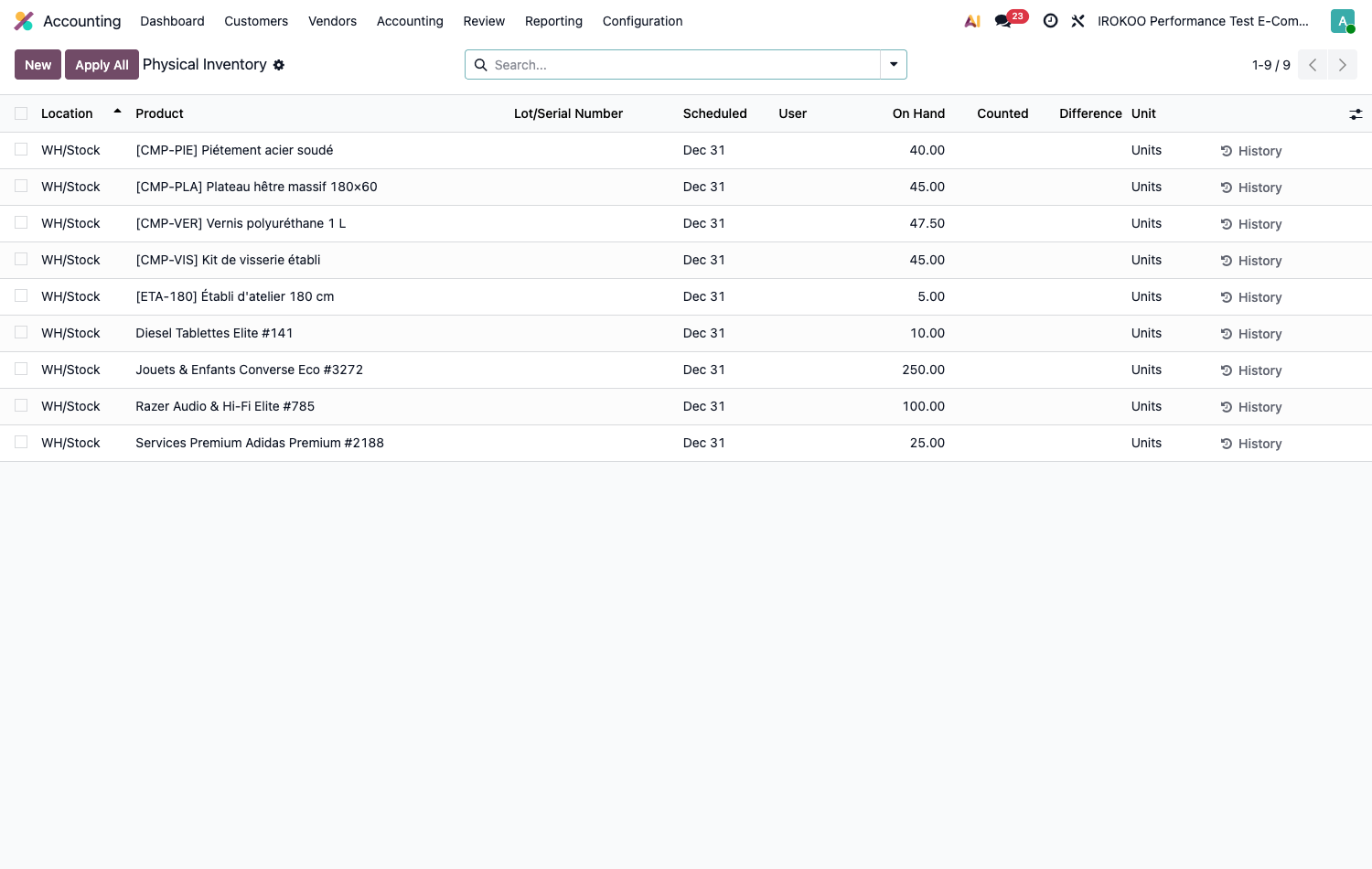Select the Jouets & Enfants Converse checkbox
This screenshot has height=869, width=1372.
point(21,369)
